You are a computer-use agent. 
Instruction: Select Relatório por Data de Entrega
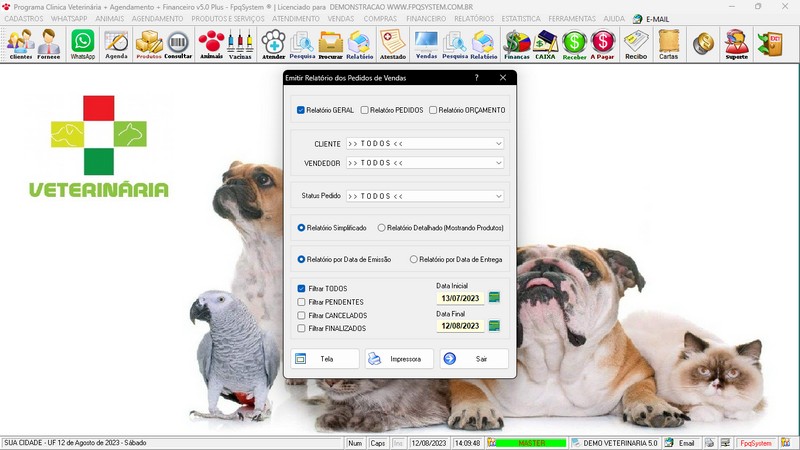pyautogui.click(x=413, y=260)
